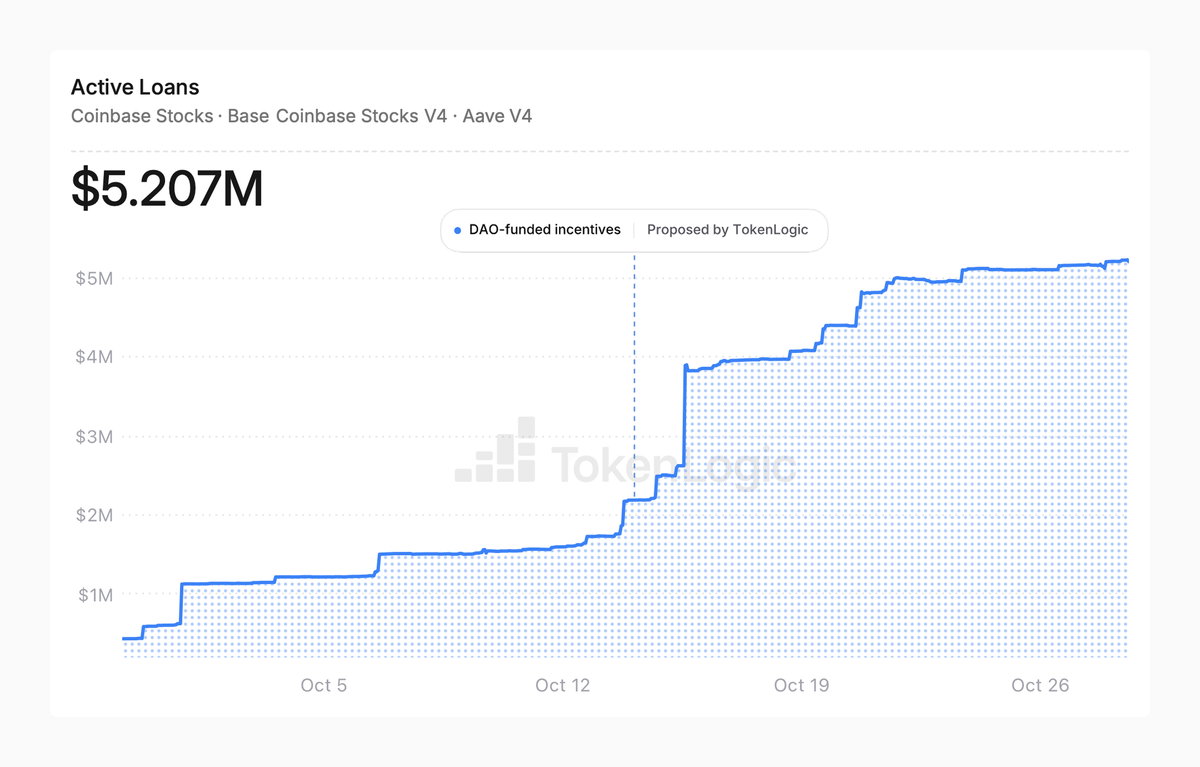The height and width of the screenshot is (767, 1200).
Task: Click the $2M y-axis label
Action: tap(94, 515)
